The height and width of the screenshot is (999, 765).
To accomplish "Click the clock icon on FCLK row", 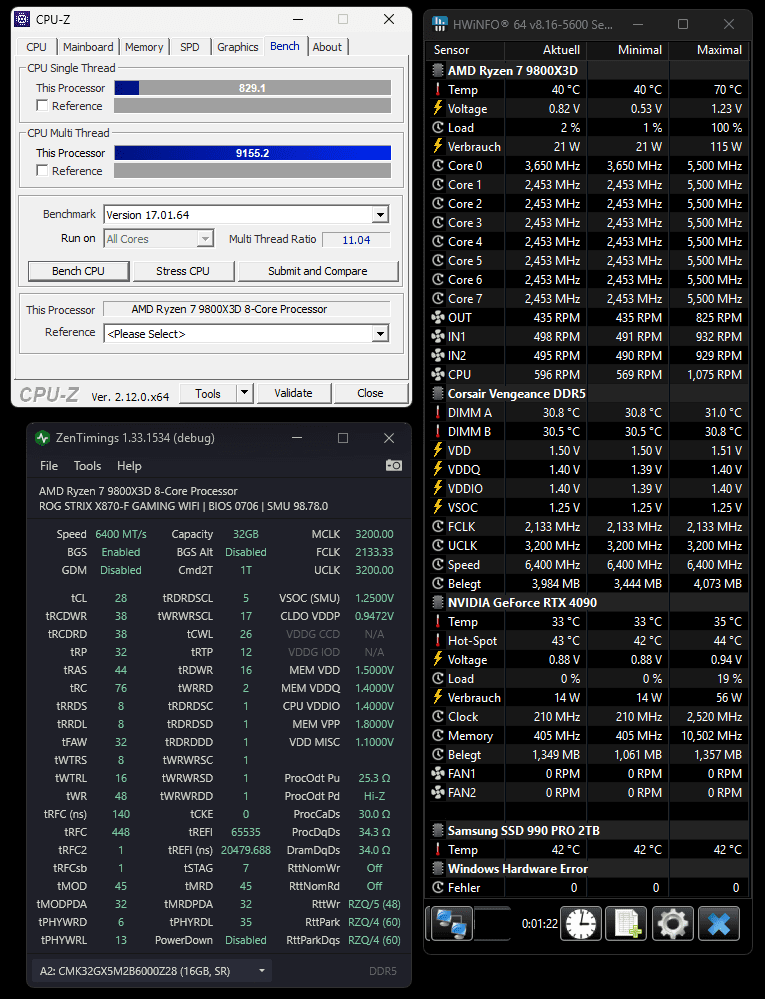I will [x=438, y=526].
